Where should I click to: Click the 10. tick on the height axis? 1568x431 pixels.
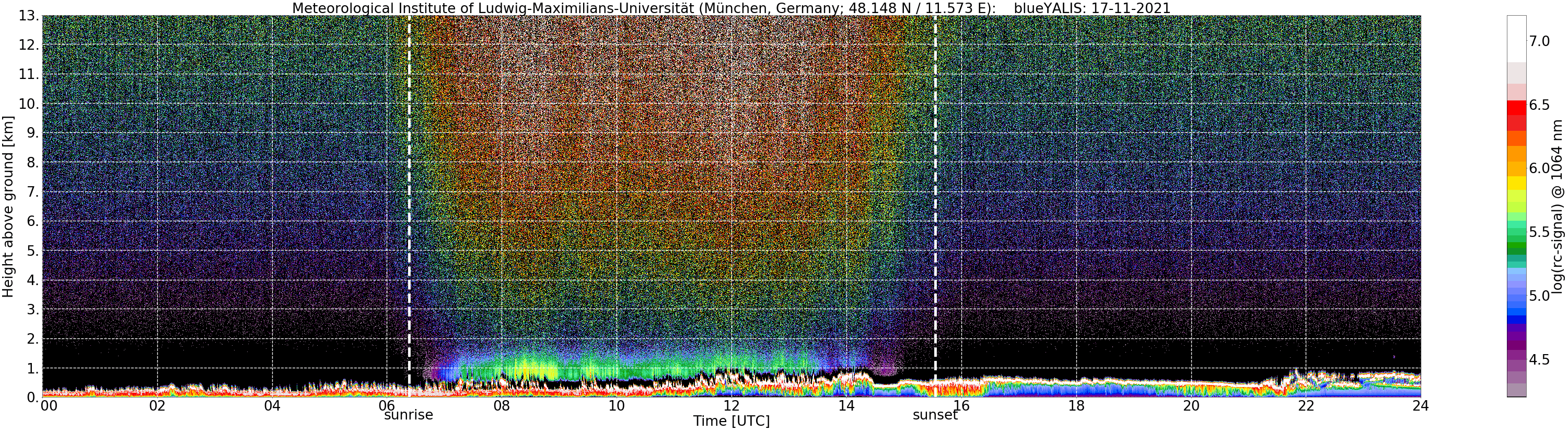(x=28, y=104)
